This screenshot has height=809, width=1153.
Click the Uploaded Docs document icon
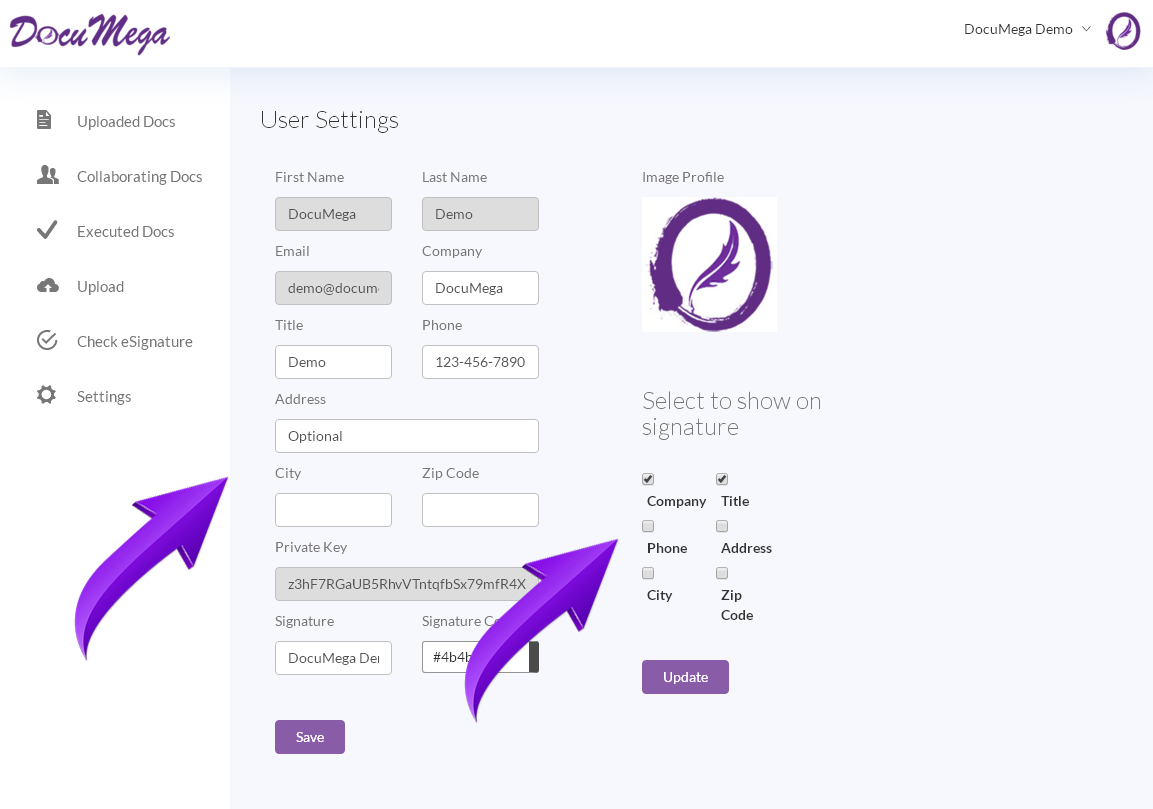(x=44, y=120)
